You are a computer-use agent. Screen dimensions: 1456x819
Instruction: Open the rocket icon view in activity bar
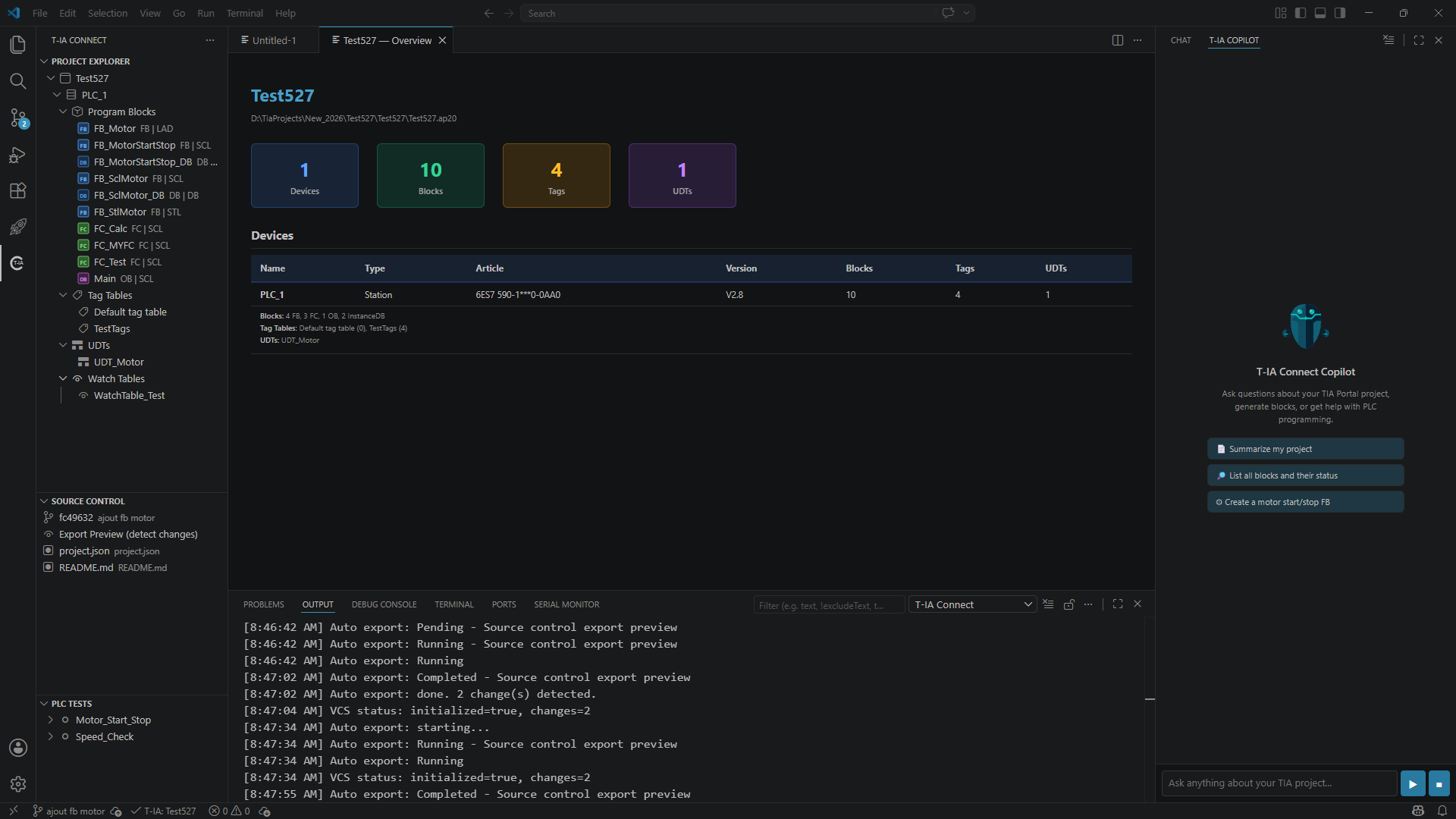click(x=17, y=227)
